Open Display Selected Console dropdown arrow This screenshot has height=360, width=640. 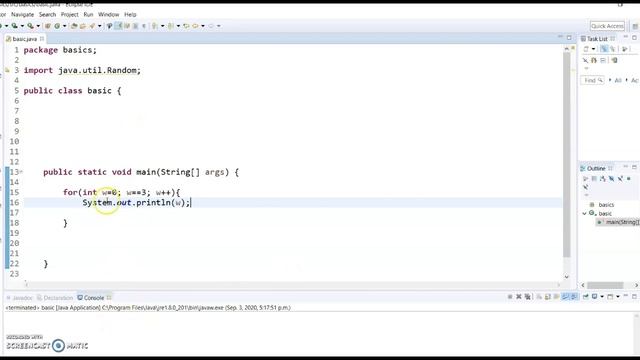(x=602, y=297)
